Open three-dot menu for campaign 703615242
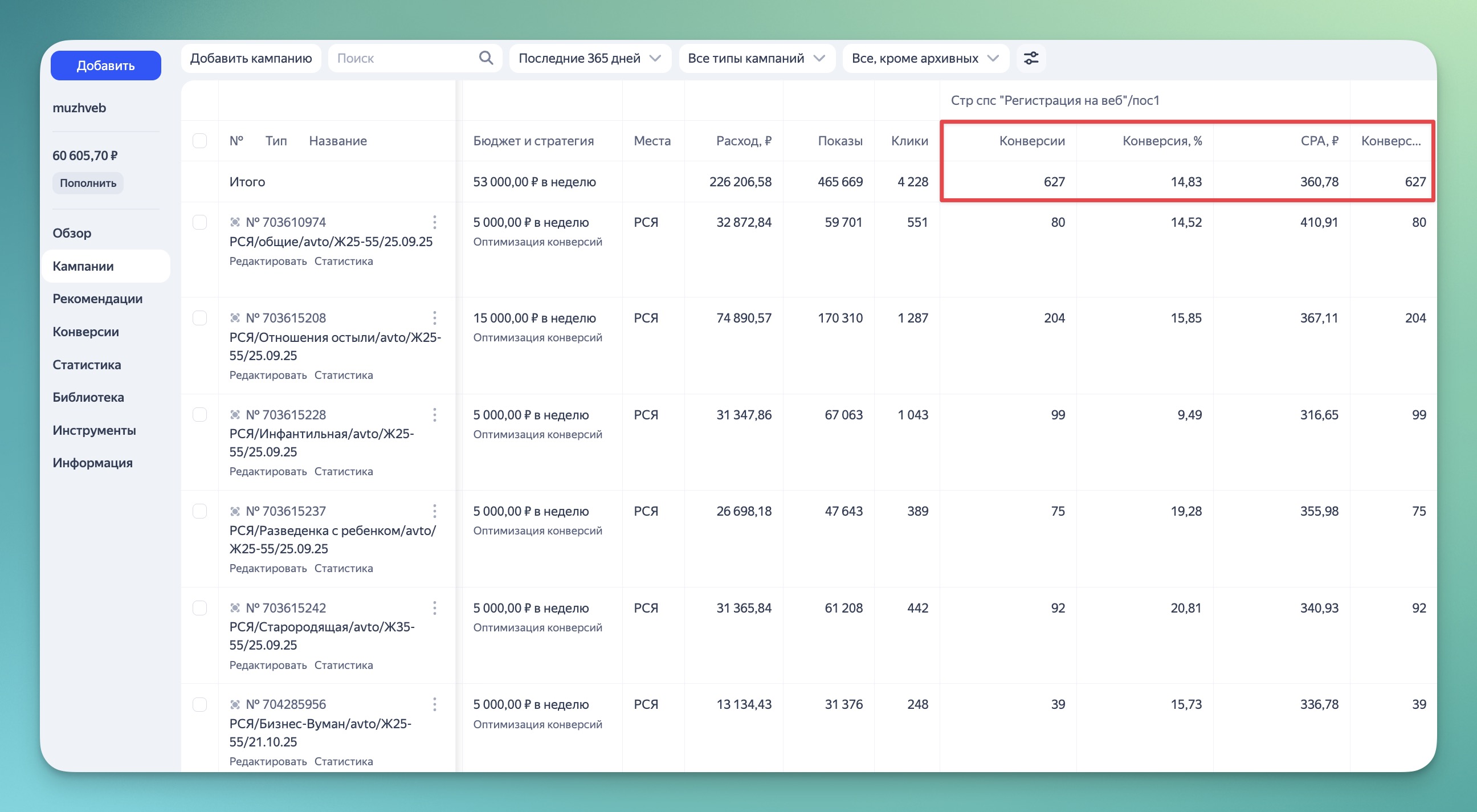The width and height of the screenshot is (1477, 812). point(435,608)
